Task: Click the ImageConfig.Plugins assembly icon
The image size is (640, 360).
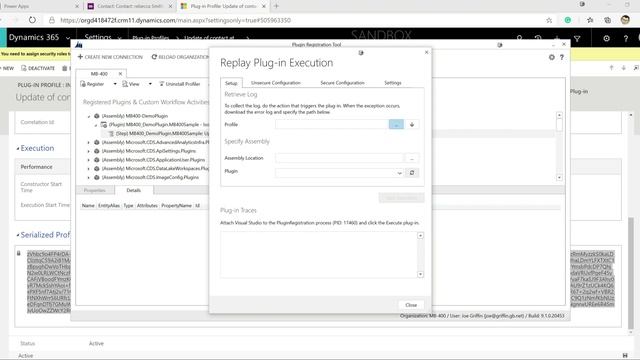Action: 97,178
